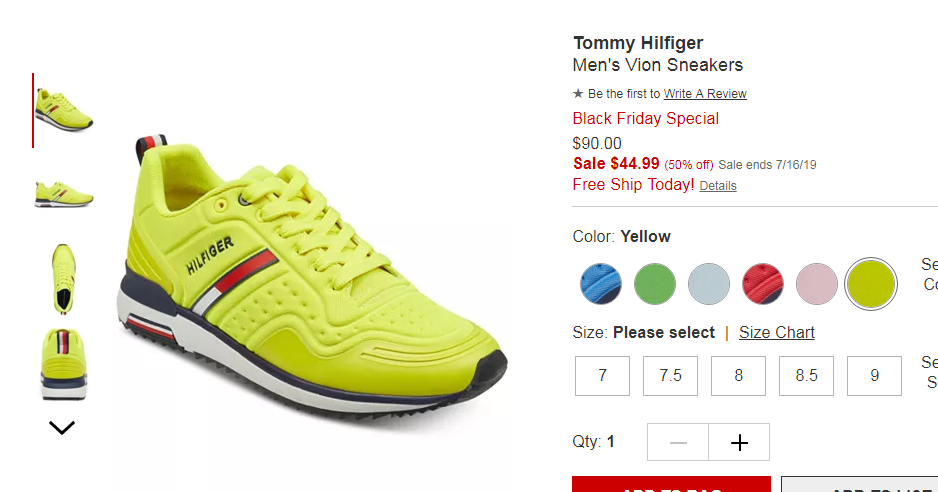Image resolution: width=938 pixels, height=492 pixels.
Task: Open the Write A Review link
Action: coord(705,94)
